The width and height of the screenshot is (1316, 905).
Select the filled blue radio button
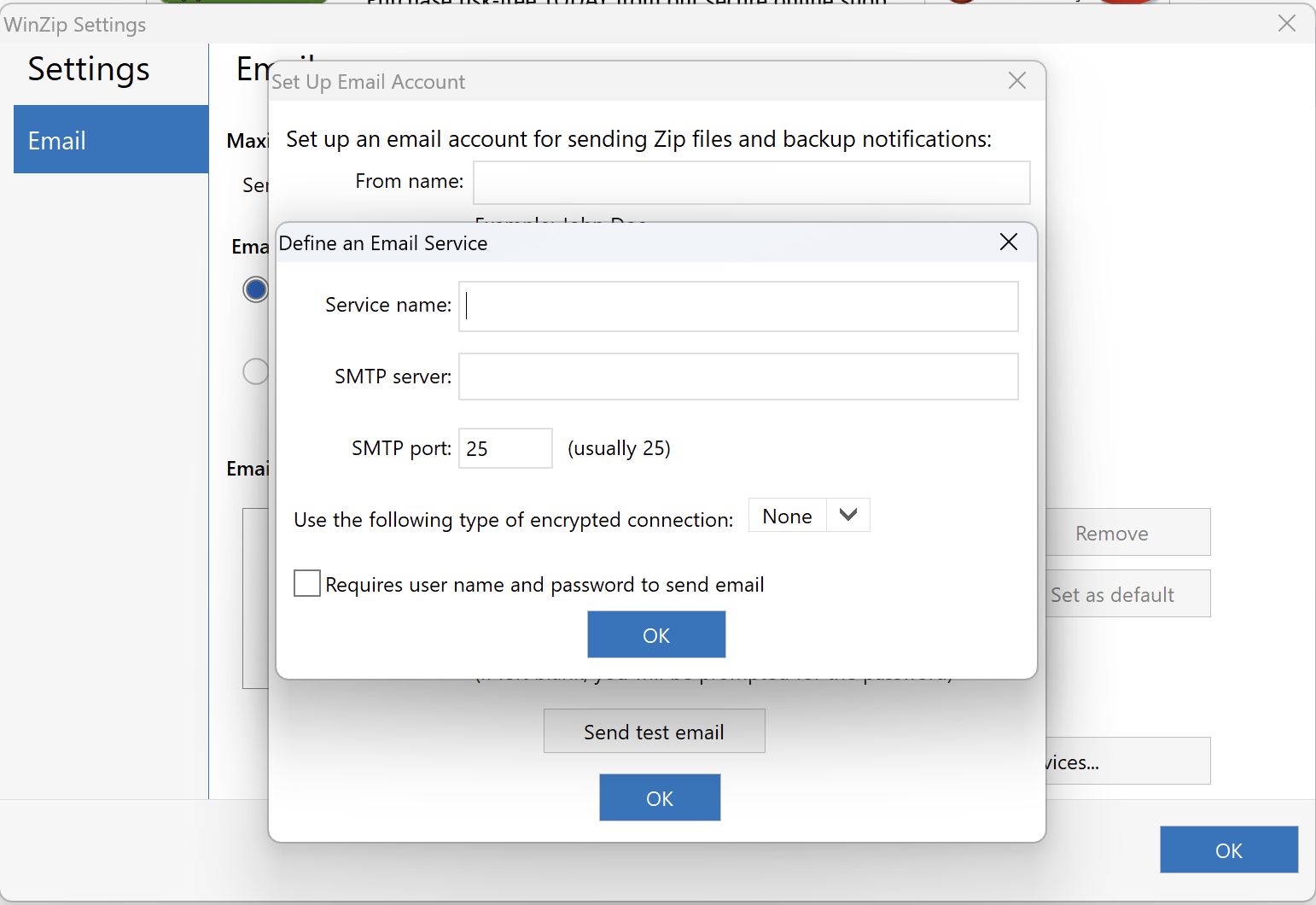tap(255, 289)
